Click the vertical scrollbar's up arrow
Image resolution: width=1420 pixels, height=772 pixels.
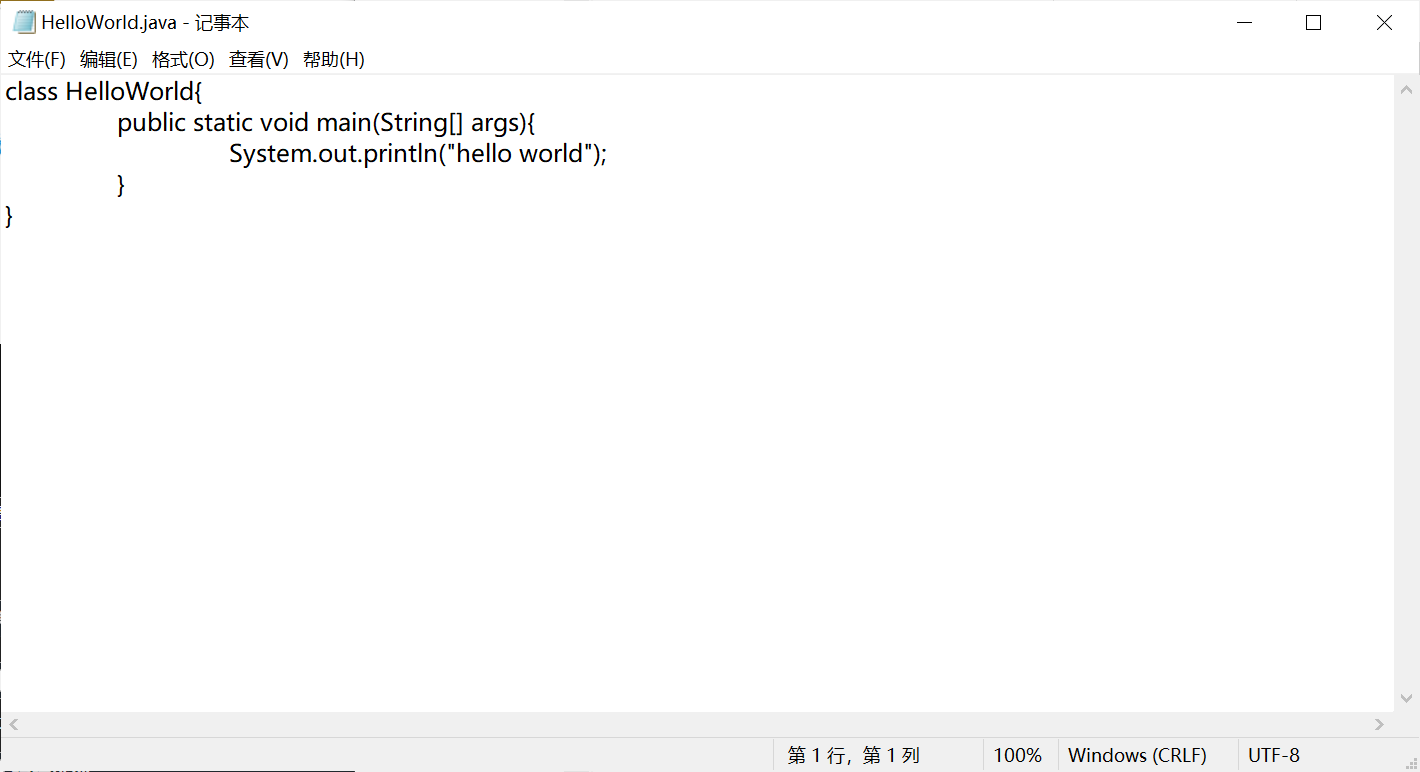click(x=1406, y=90)
